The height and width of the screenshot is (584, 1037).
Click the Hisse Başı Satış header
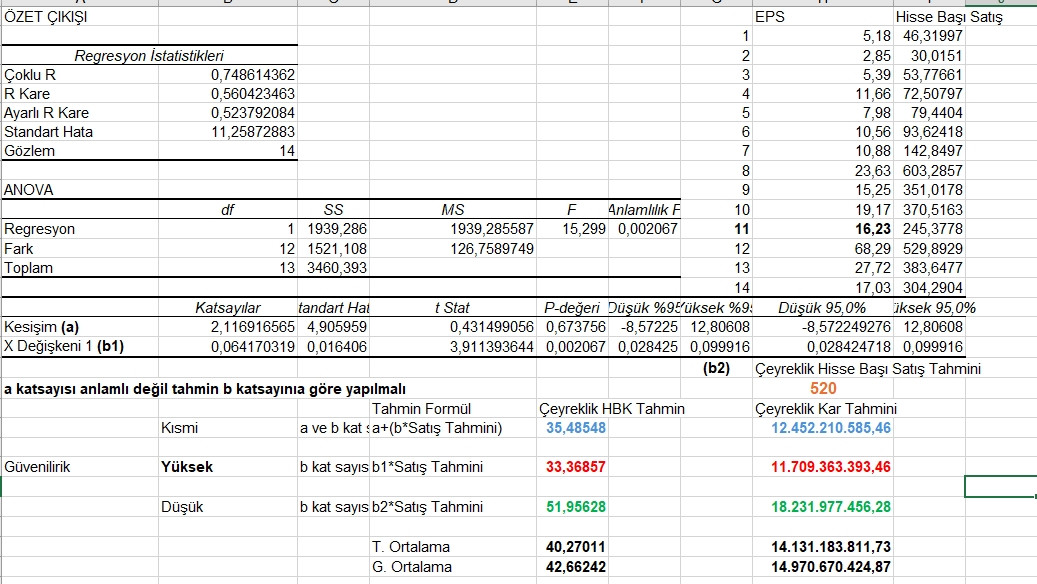(x=949, y=17)
